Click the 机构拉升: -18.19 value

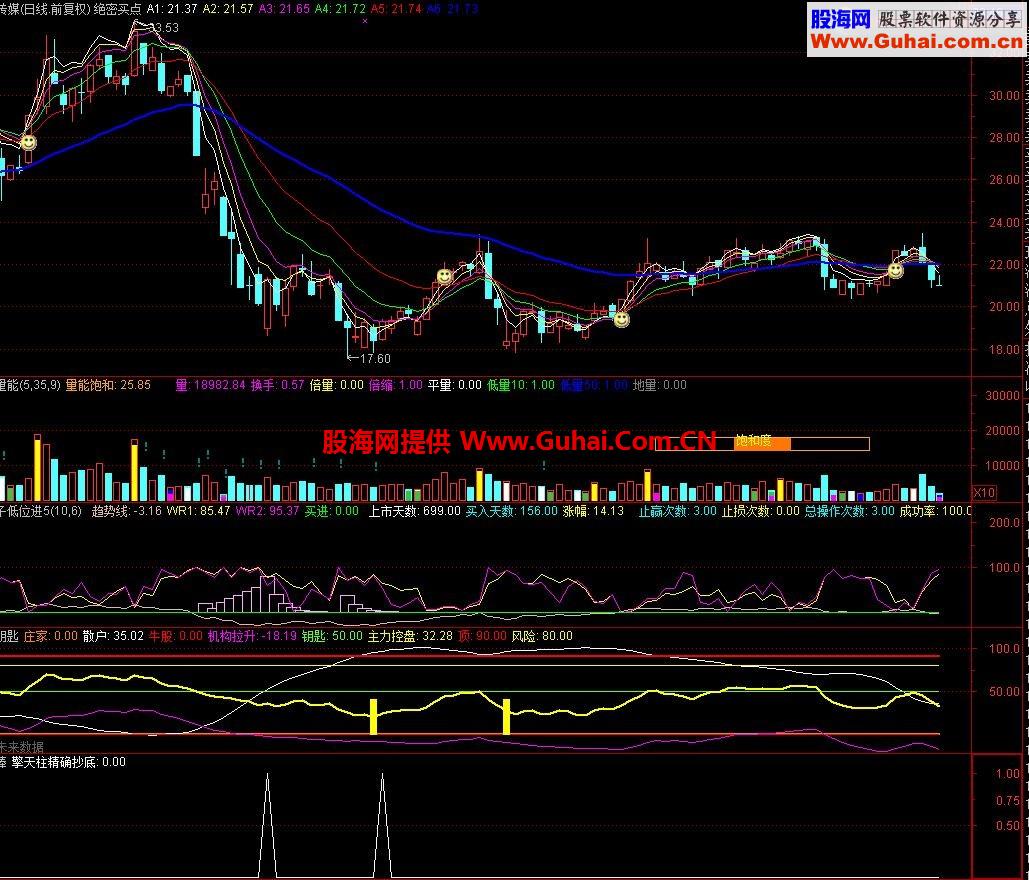[x=252, y=636]
